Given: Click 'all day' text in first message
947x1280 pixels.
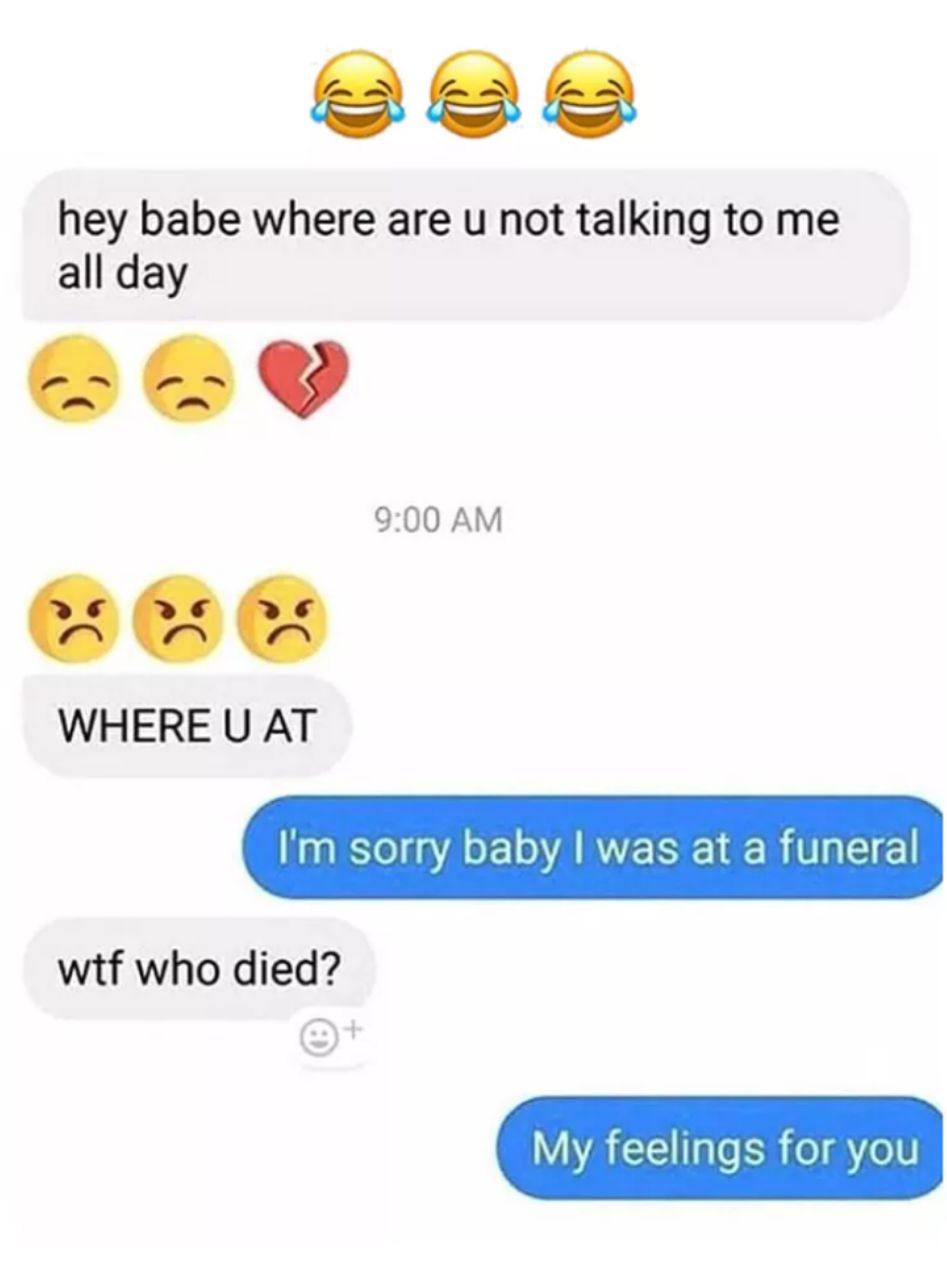Looking at the screenshot, I should (x=122, y=274).
